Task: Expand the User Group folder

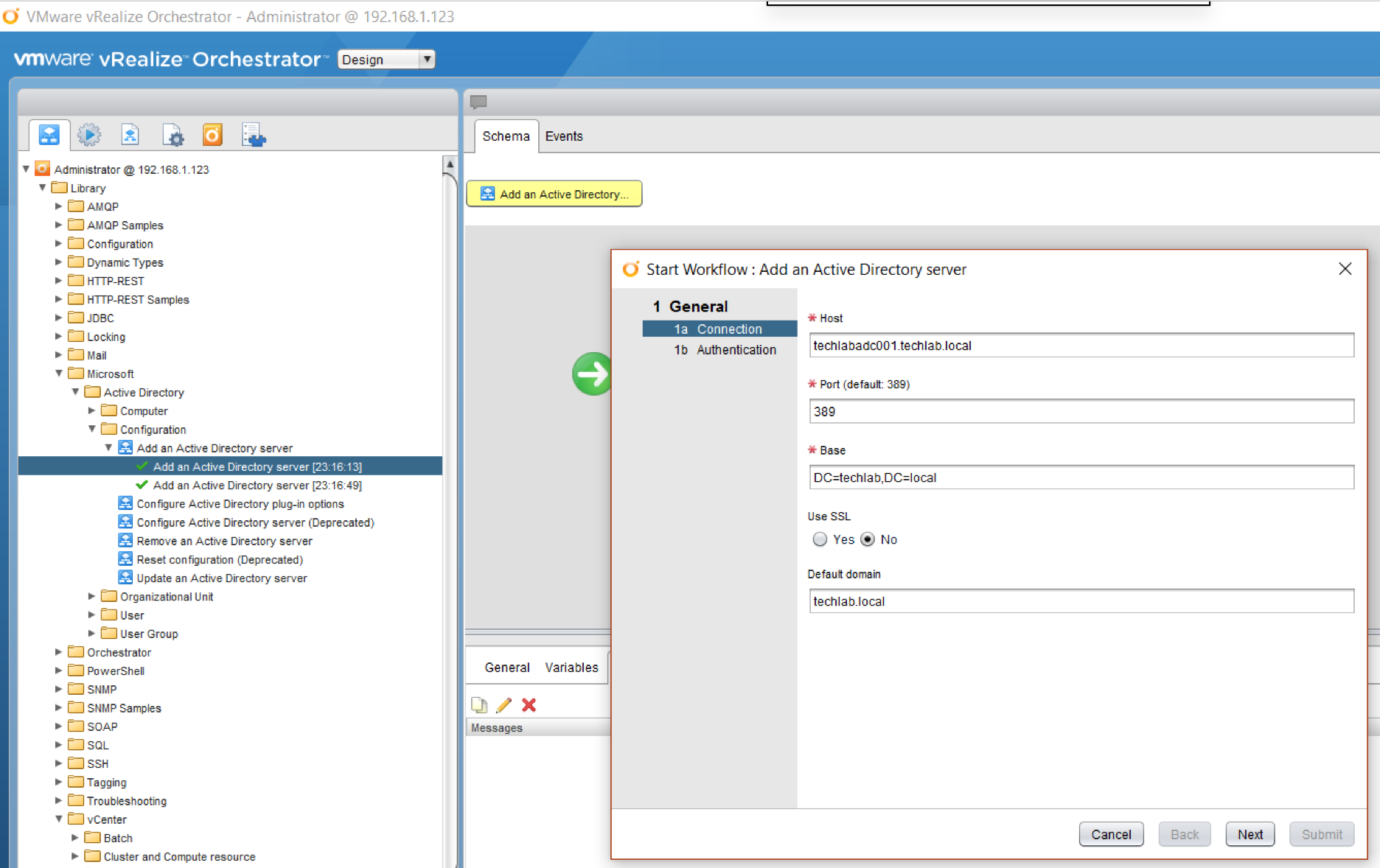Action: pos(91,633)
